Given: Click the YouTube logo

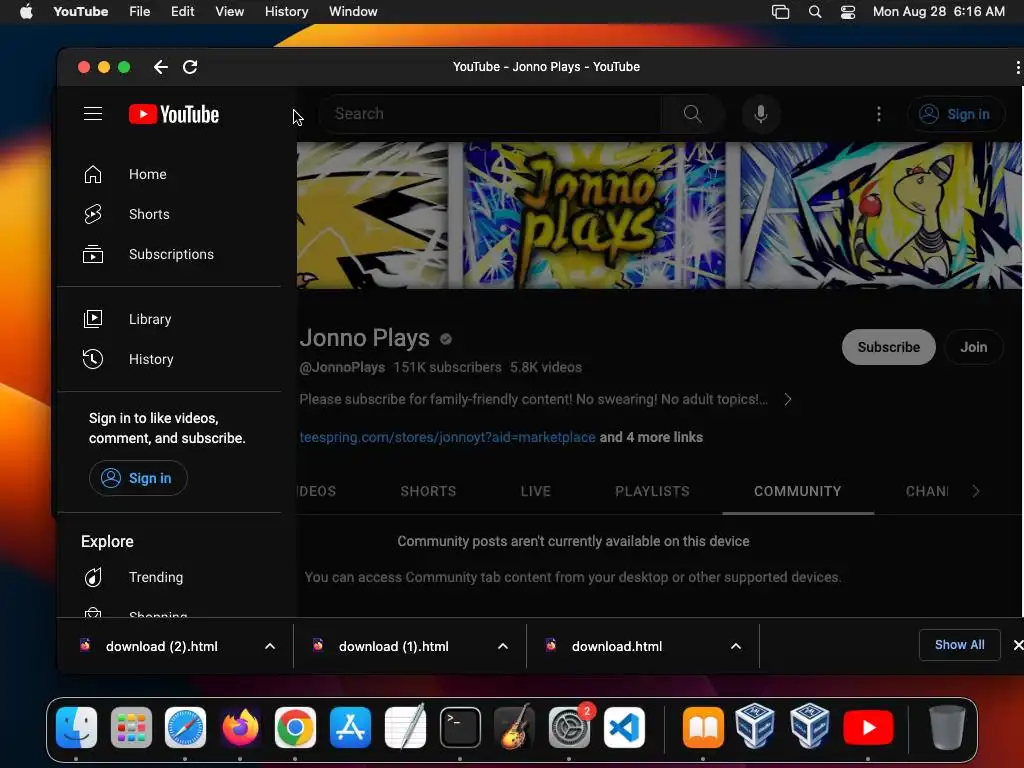Looking at the screenshot, I should pos(174,114).
